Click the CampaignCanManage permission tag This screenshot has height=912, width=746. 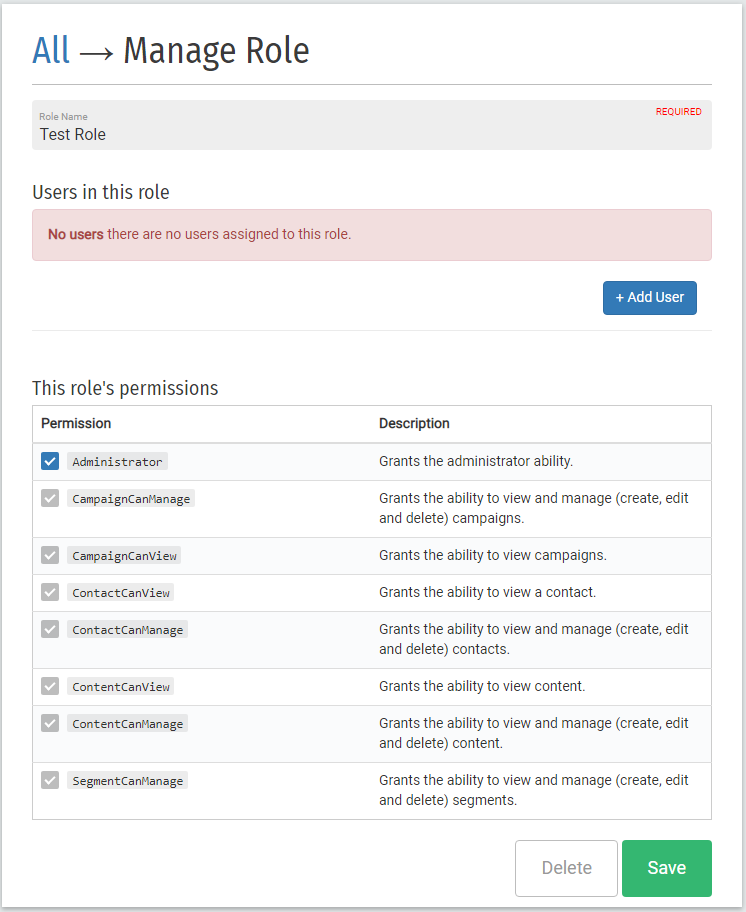131,499
